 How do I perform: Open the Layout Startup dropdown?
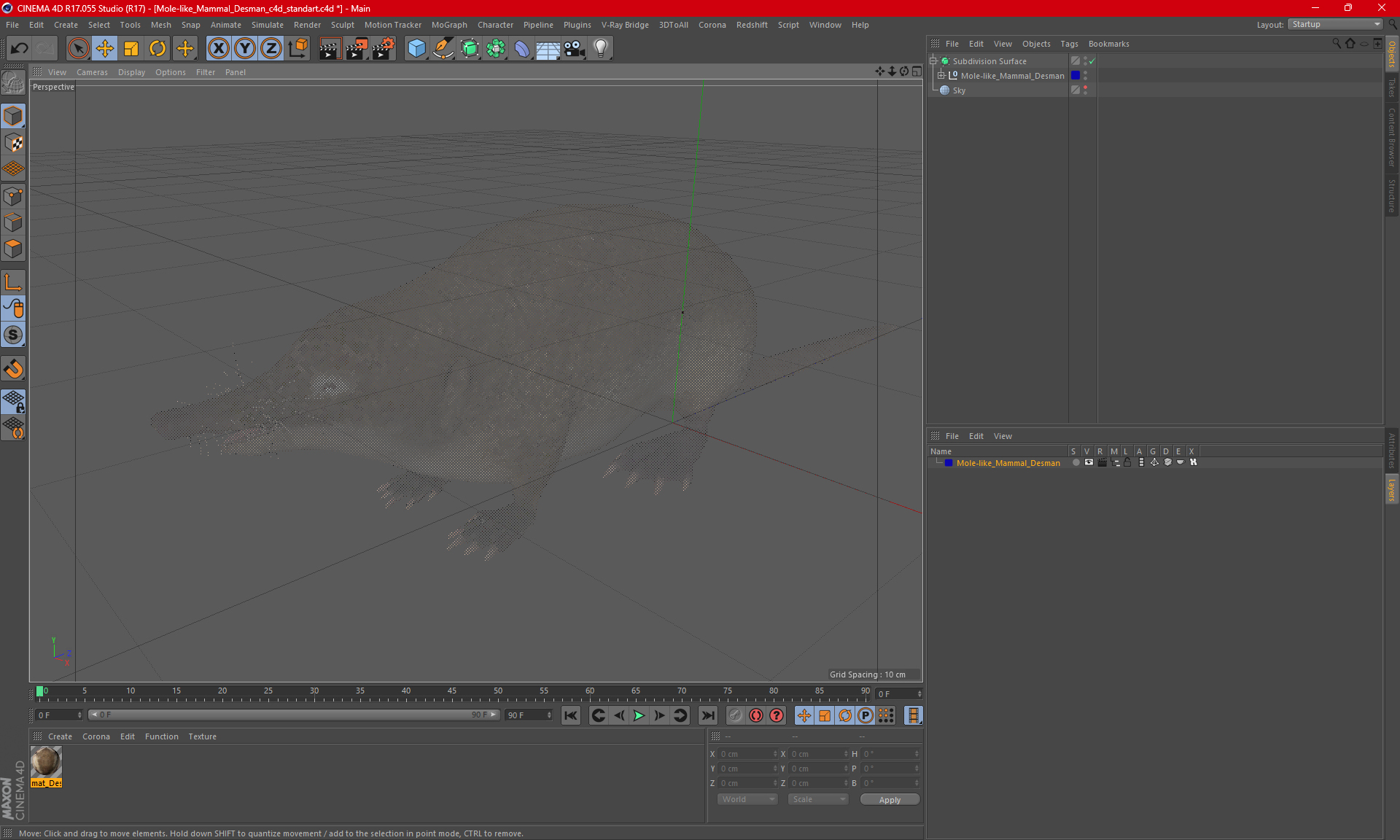pyautogui.click(x=1335, y=24)
